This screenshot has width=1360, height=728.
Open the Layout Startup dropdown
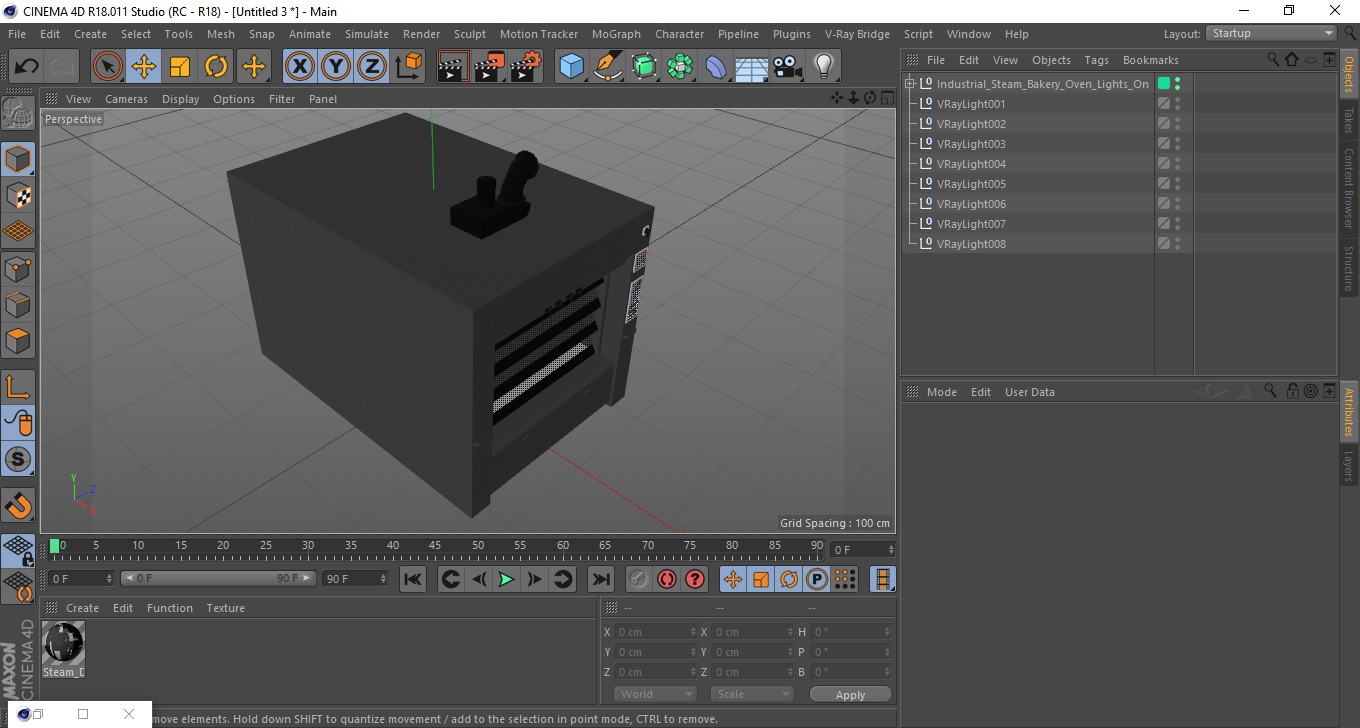(x=1271, y=33)
